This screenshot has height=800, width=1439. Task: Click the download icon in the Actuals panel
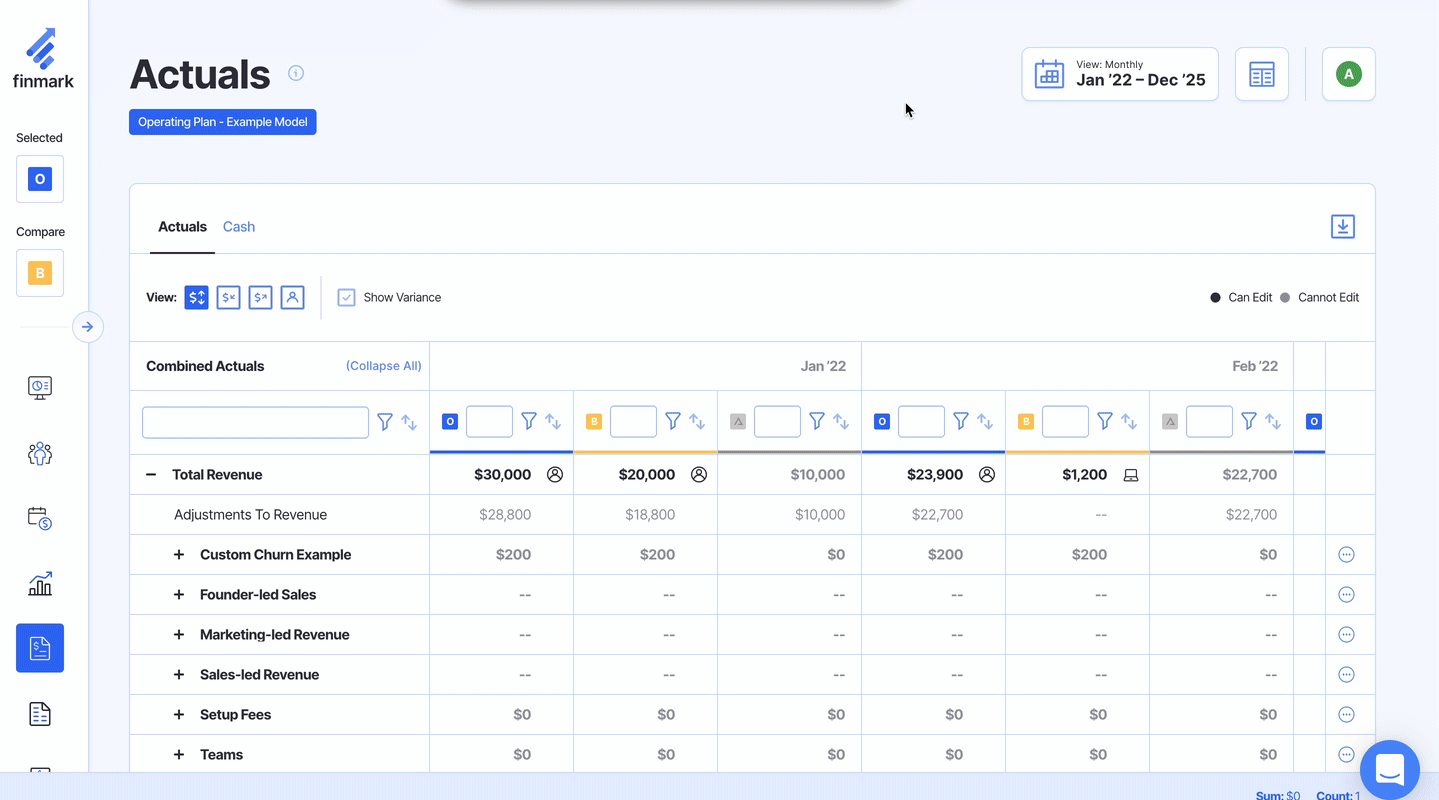[1342, 227]
